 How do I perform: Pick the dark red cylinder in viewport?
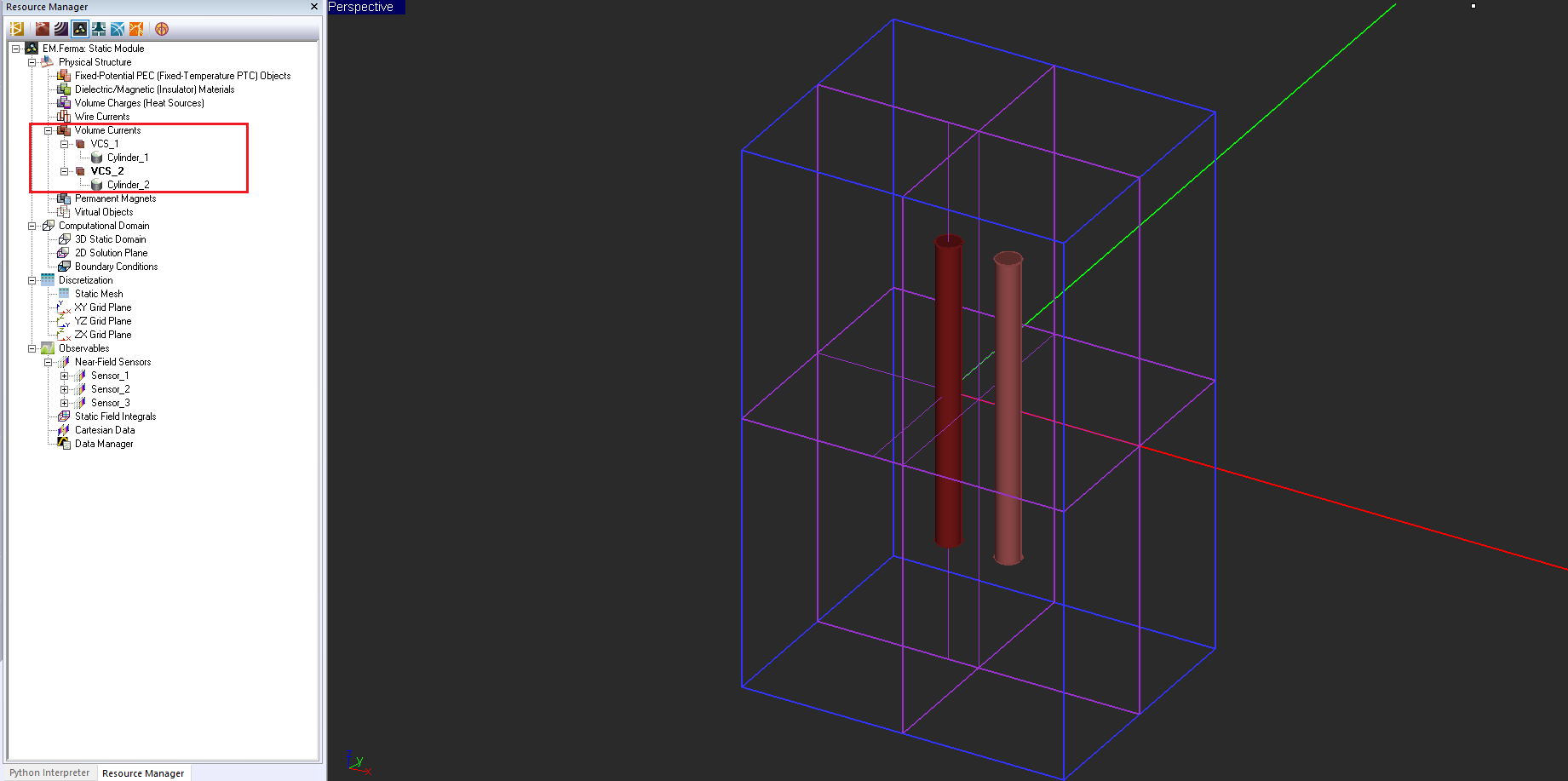pyautogui.click(x=948, y=392)
